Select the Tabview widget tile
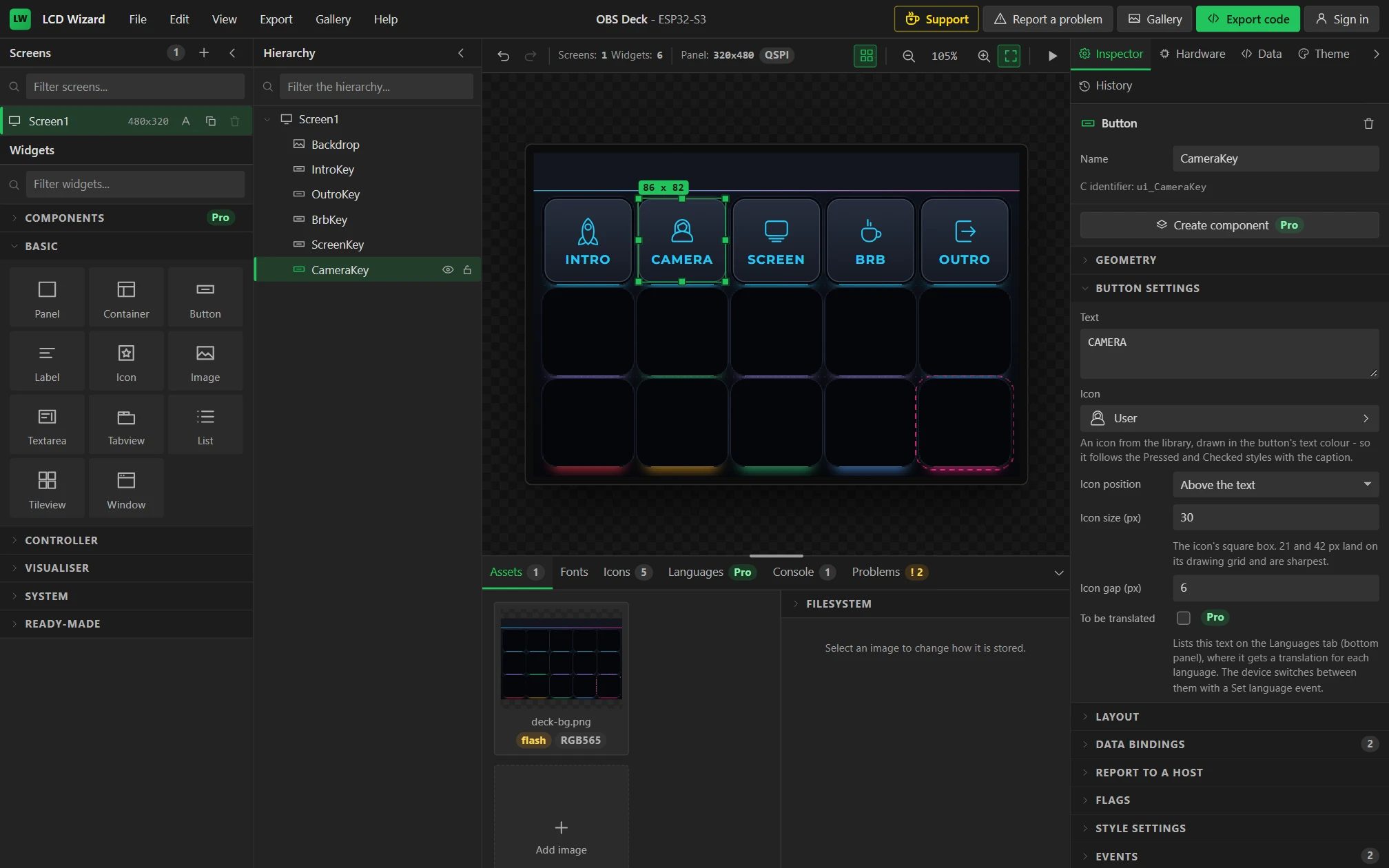Viewport: 1389px width, 868px height. pyautogui.click(x=126, y=425)
